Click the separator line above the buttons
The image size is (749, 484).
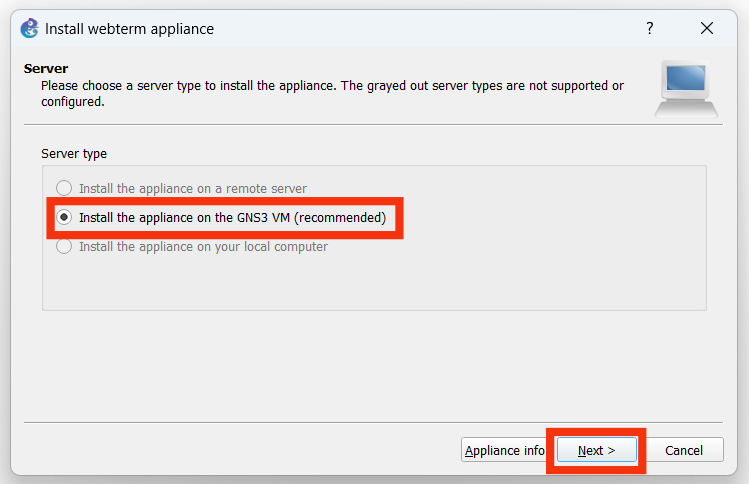(374, 422)
